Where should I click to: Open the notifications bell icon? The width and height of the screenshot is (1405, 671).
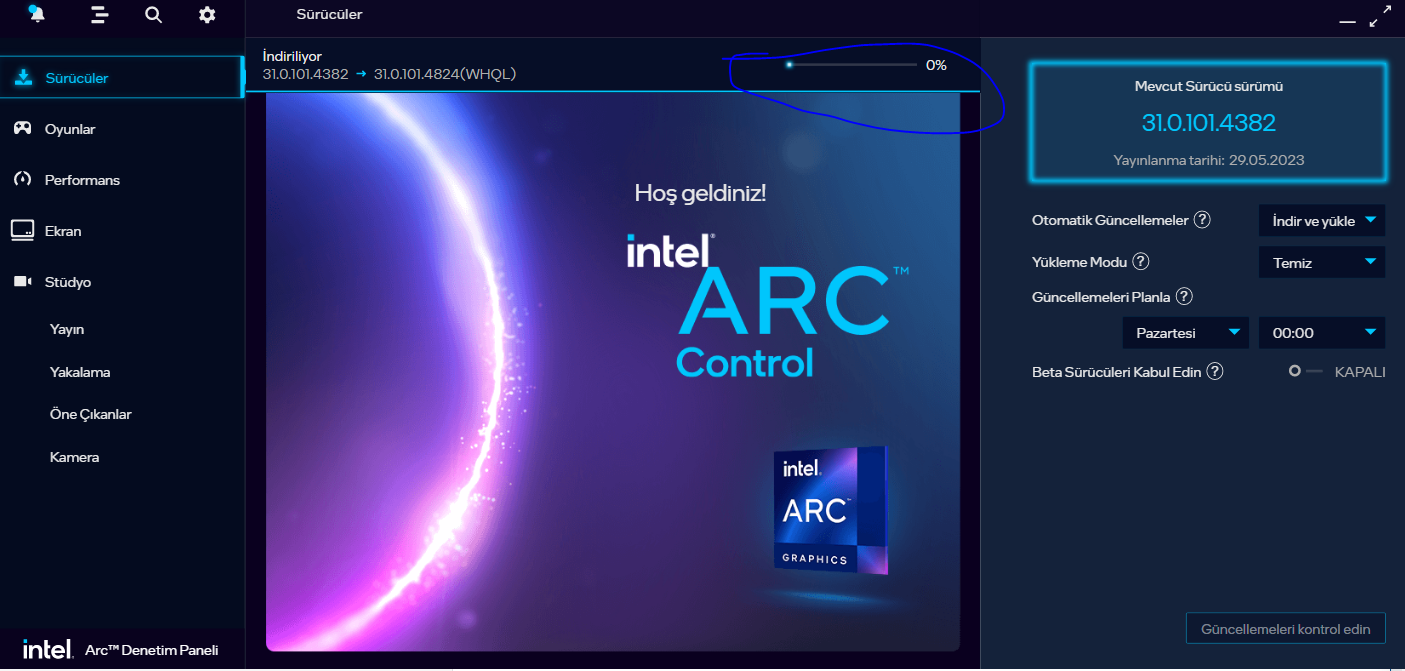point(37,14)
